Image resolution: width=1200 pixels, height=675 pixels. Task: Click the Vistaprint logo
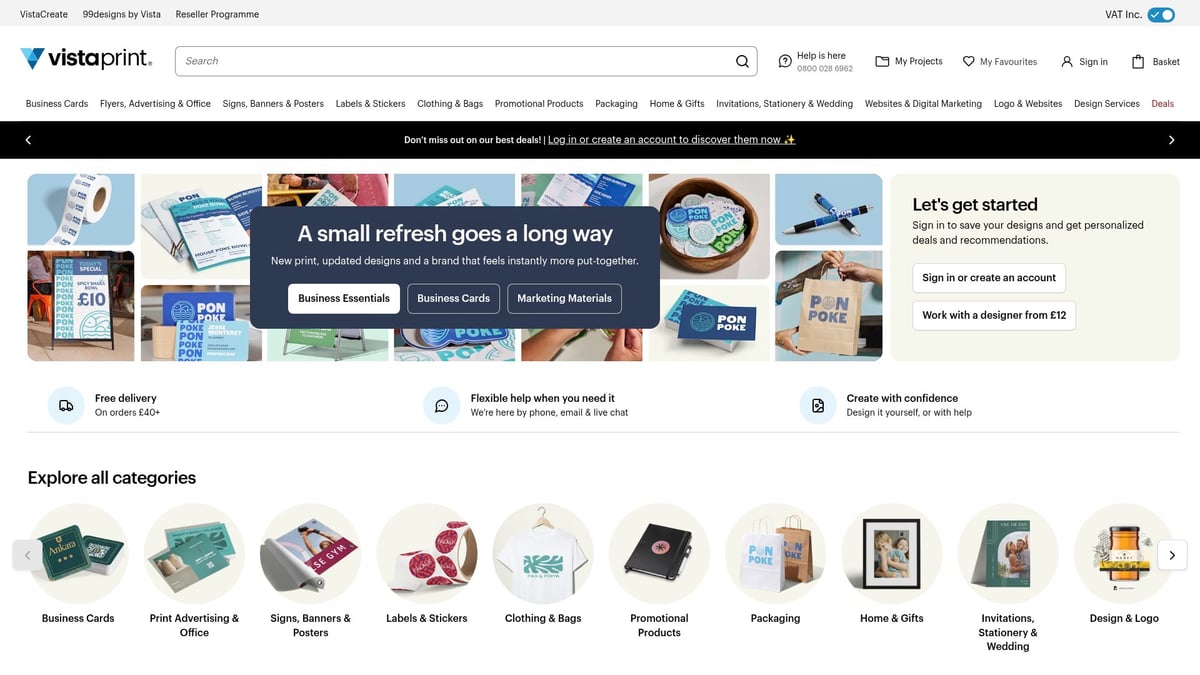pyautogui.click(x=86, y=59)
